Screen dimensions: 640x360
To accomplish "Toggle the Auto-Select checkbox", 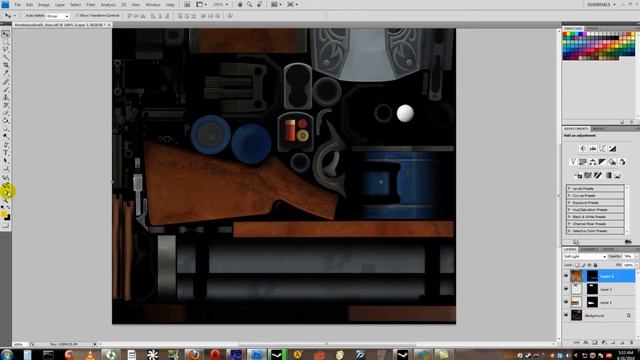I will [x=24, y=16].
